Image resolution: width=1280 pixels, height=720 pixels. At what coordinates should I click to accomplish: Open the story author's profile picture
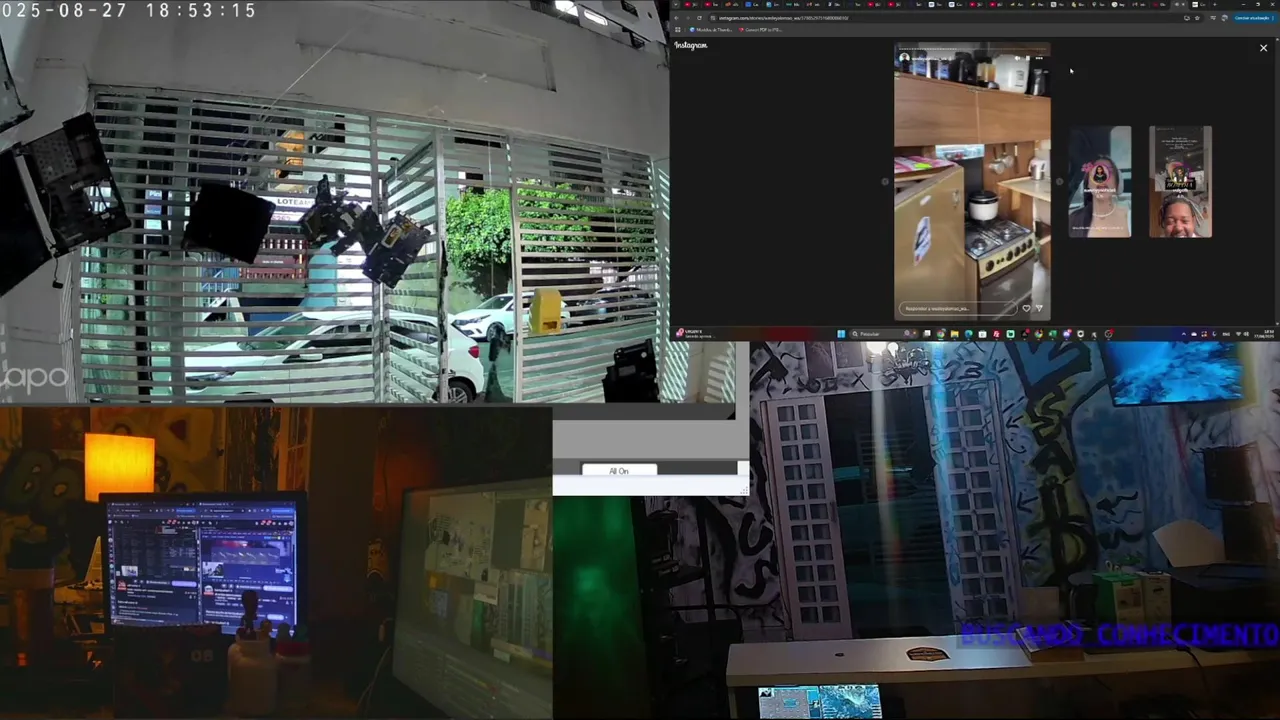pyautogui.click(x=904, y=58)
